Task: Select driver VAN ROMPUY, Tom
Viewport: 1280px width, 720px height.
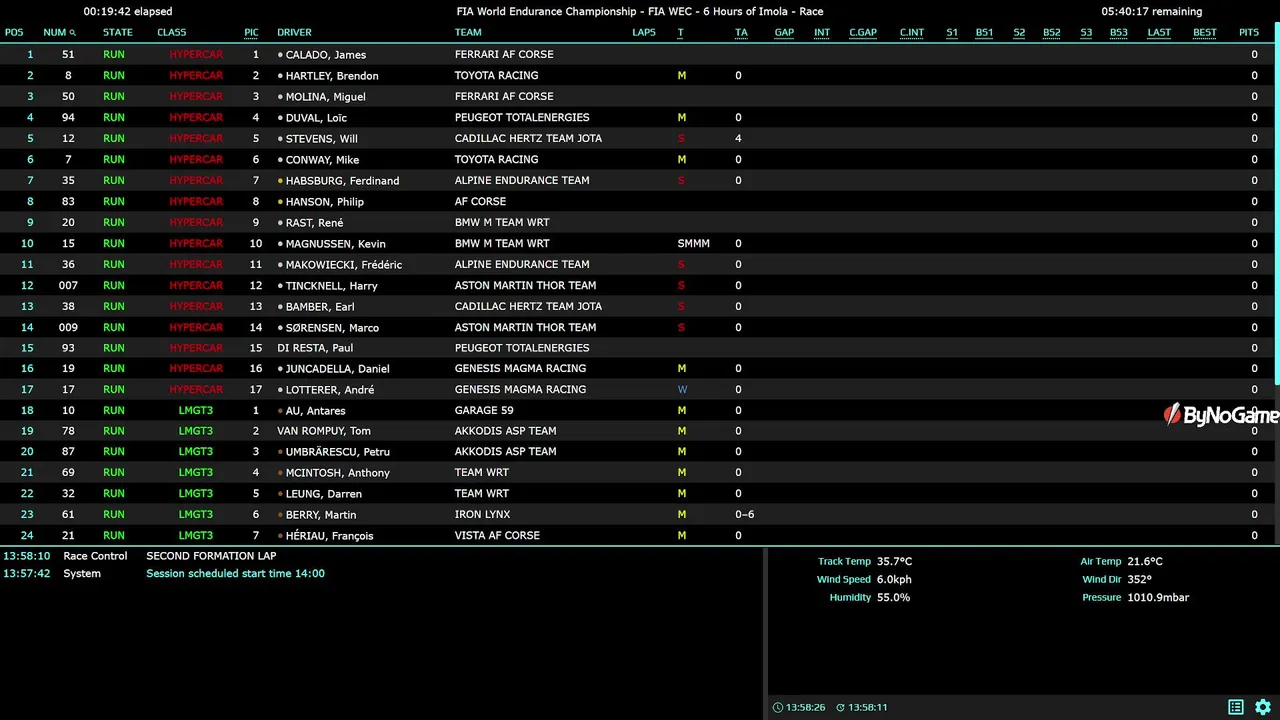Action: pos(324,431)
